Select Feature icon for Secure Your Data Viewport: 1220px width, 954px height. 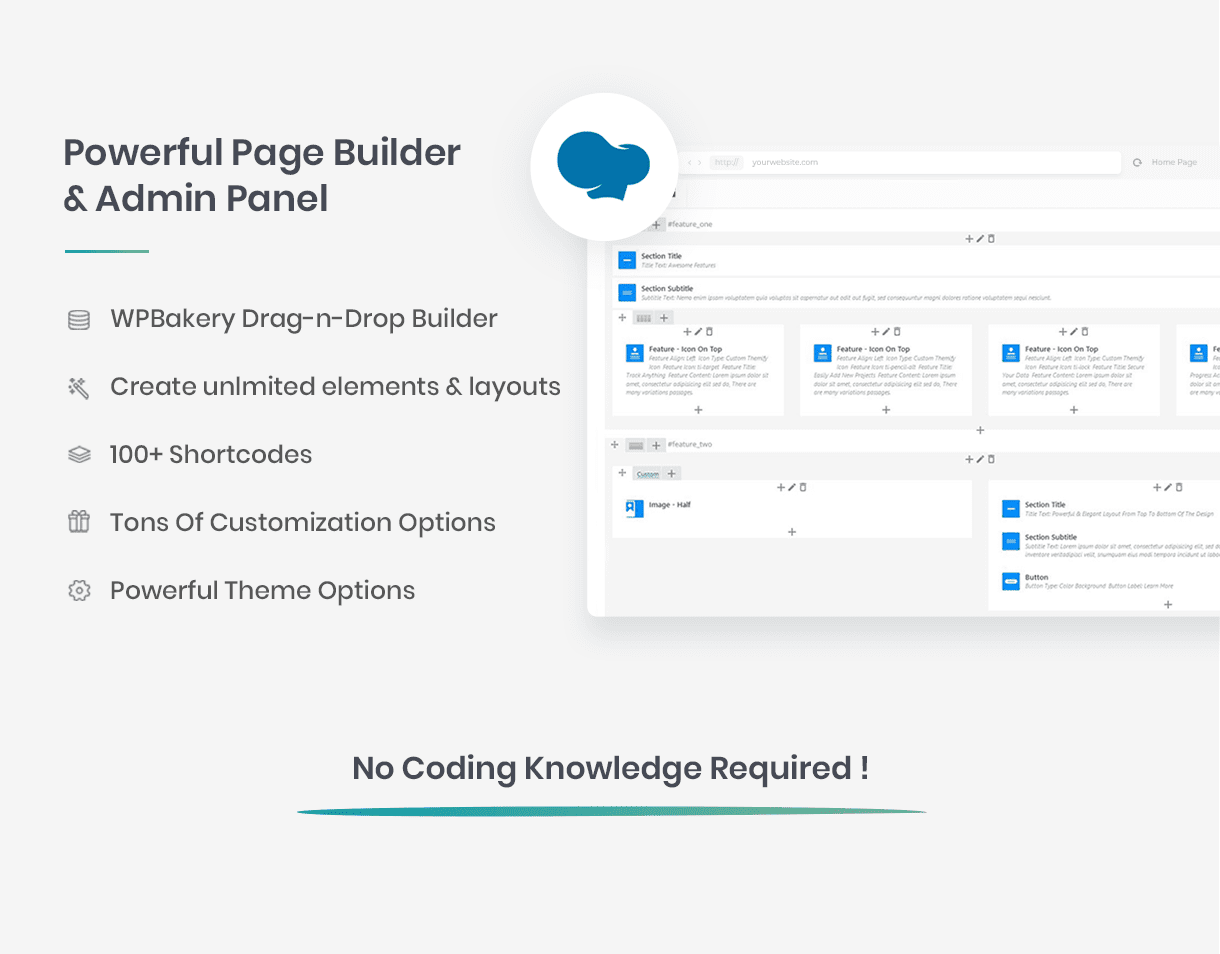[x=1010, y=353]
